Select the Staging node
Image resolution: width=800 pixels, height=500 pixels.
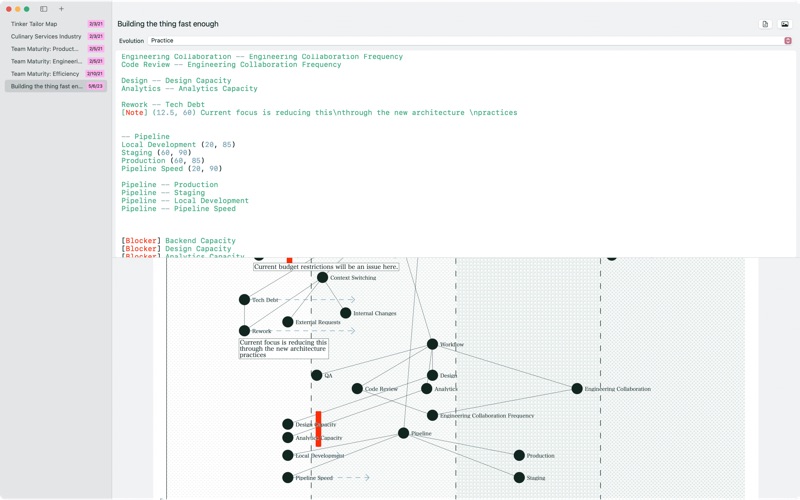coord(519,478)
